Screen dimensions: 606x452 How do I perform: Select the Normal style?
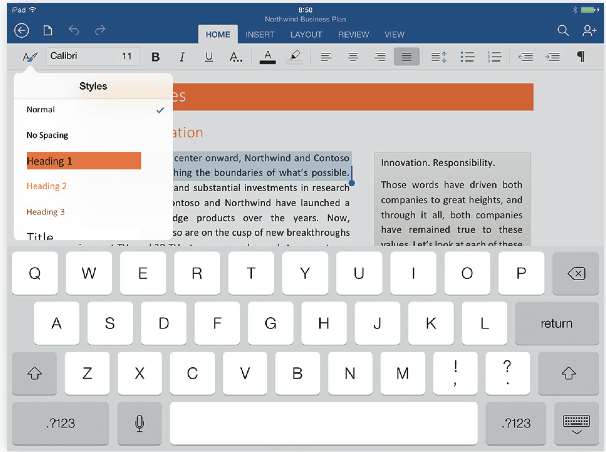tap(93, 110)
